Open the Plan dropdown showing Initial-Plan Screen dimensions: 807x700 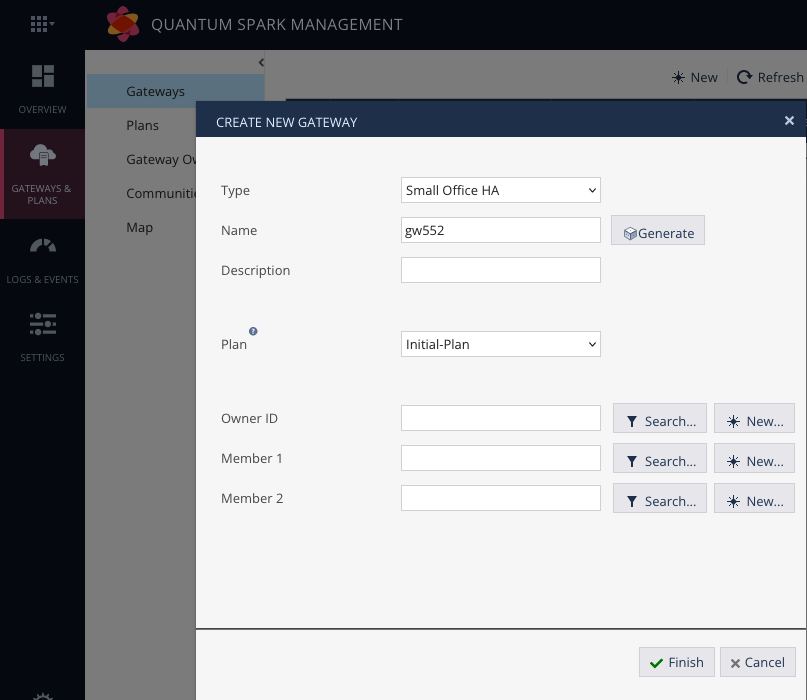pos(500,343)
